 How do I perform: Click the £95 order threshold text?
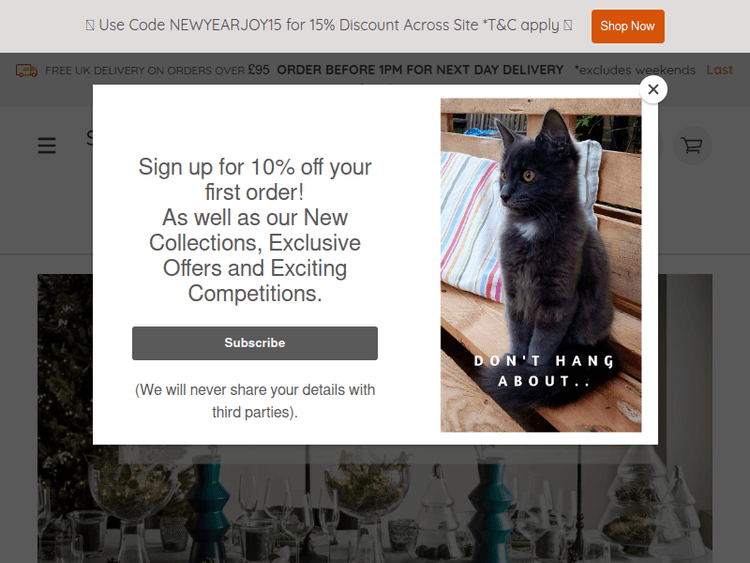pos(259,70)
